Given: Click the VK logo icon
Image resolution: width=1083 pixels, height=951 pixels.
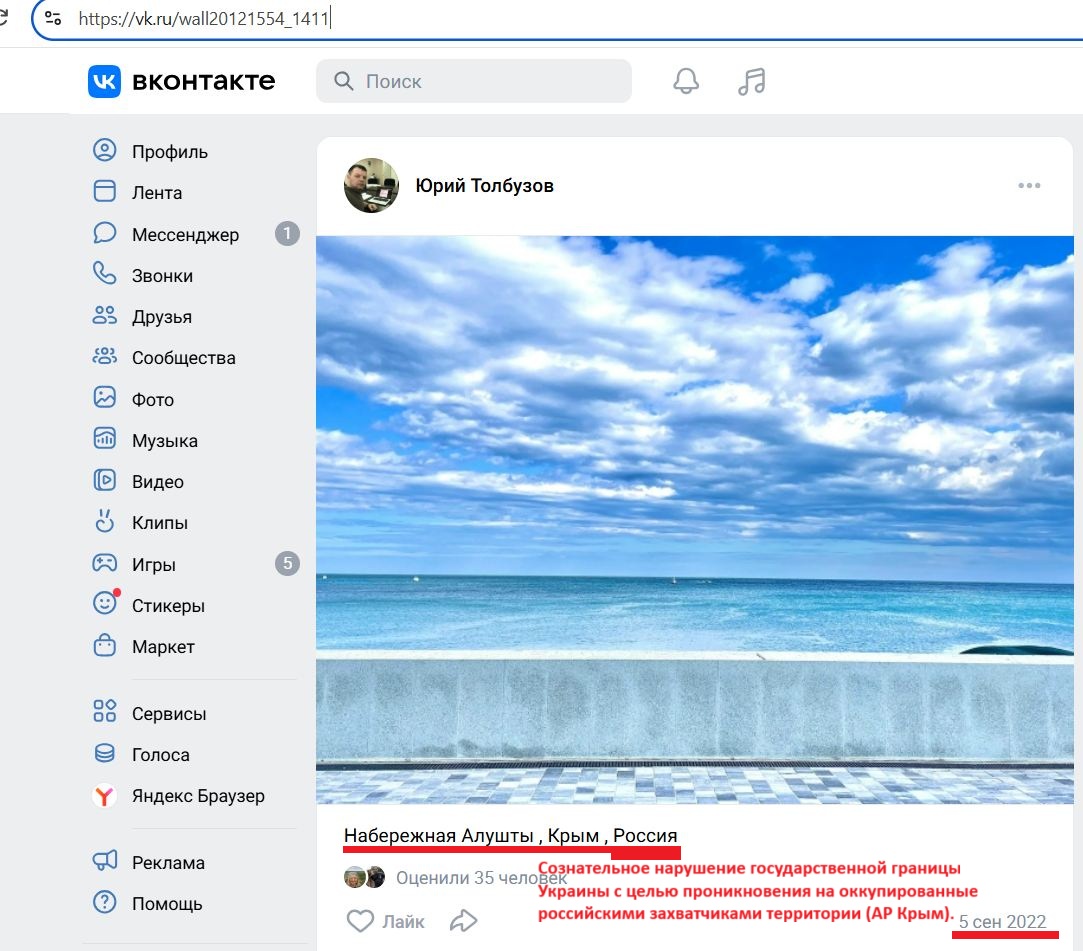Looking at the screenshot, I should (104, 81).
